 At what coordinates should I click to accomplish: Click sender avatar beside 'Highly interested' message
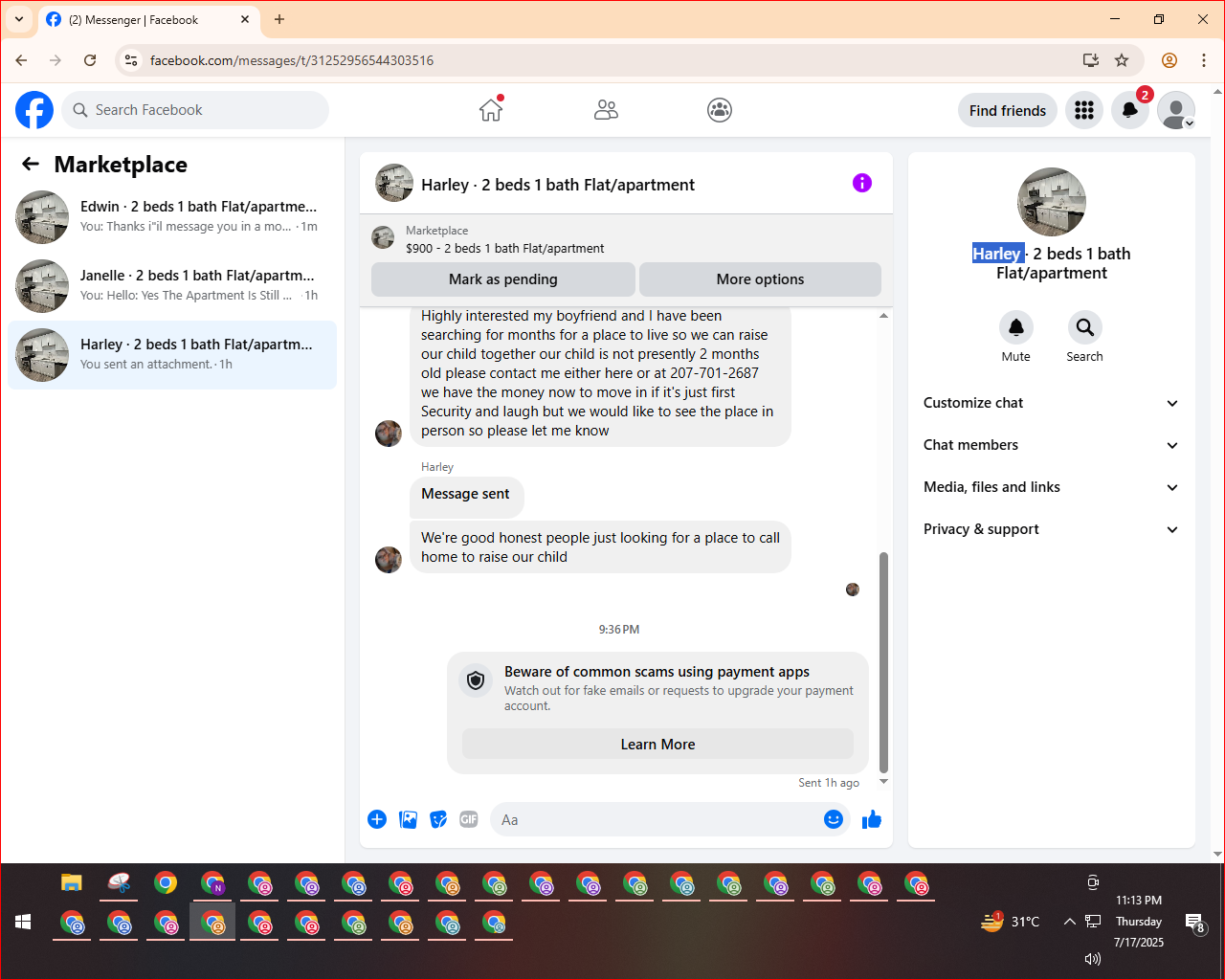(x=389, y=434)
